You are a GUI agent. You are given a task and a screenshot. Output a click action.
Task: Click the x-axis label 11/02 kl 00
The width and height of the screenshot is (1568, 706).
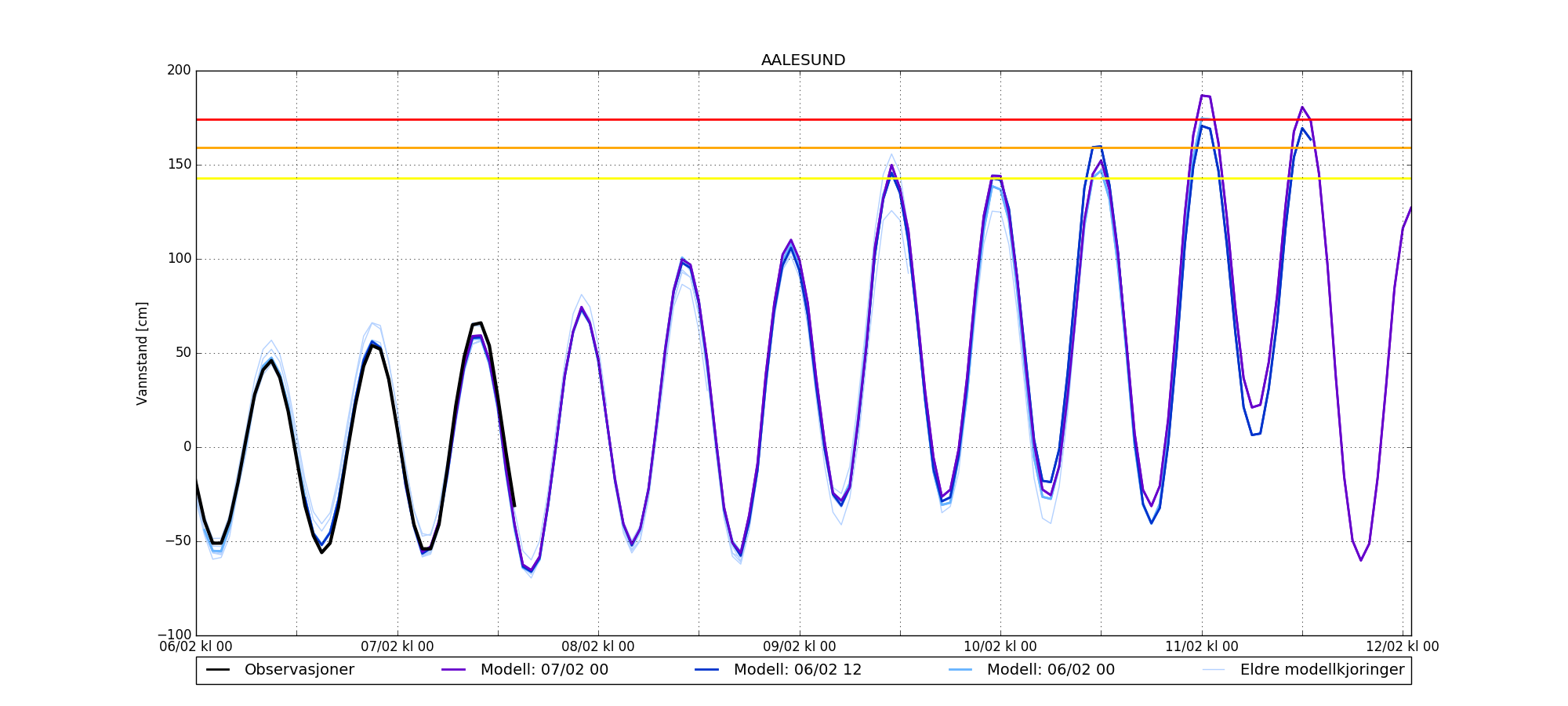pos(1202,647)
